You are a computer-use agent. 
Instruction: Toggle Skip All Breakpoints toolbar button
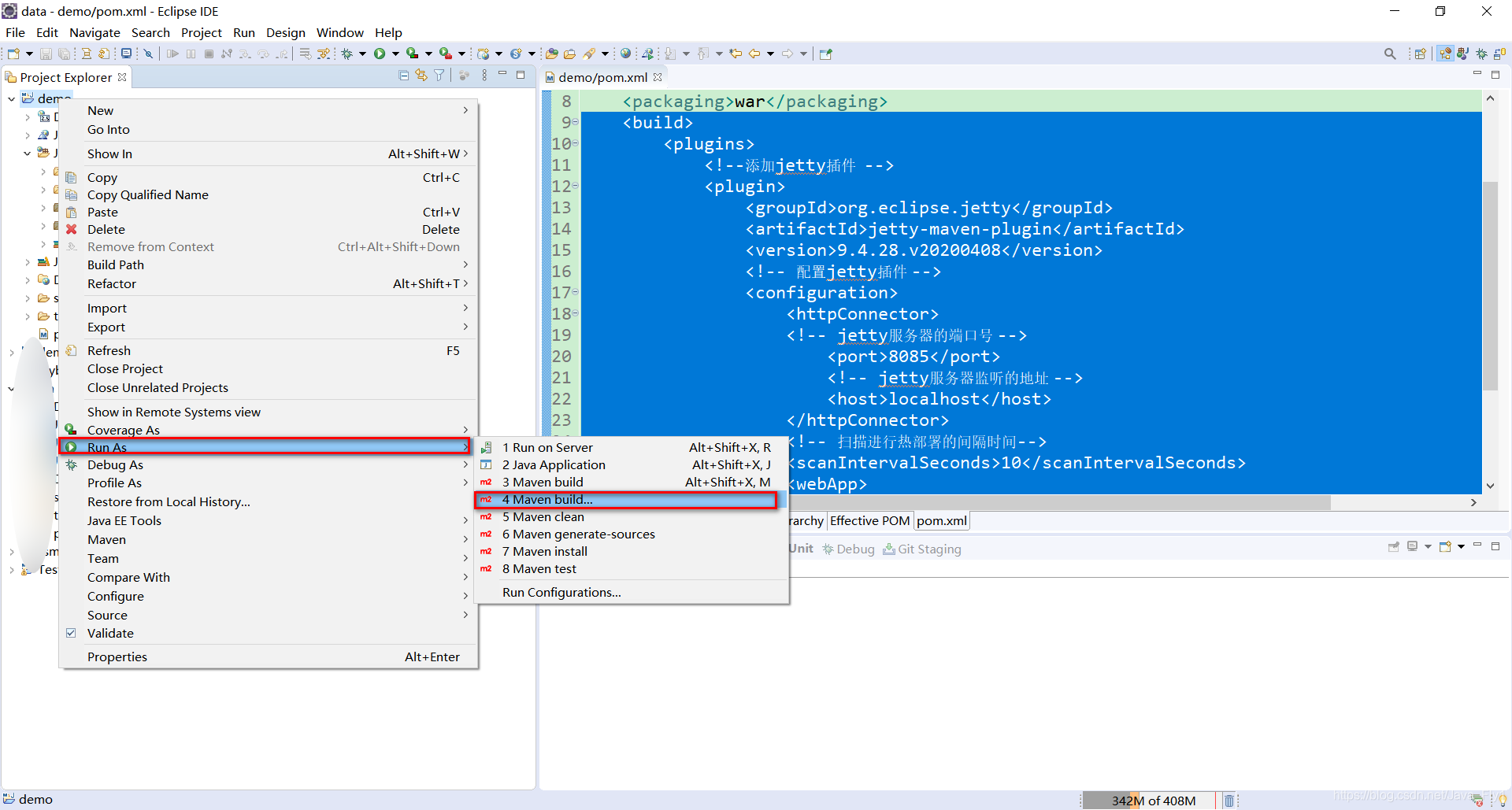(x=147, y=54)
